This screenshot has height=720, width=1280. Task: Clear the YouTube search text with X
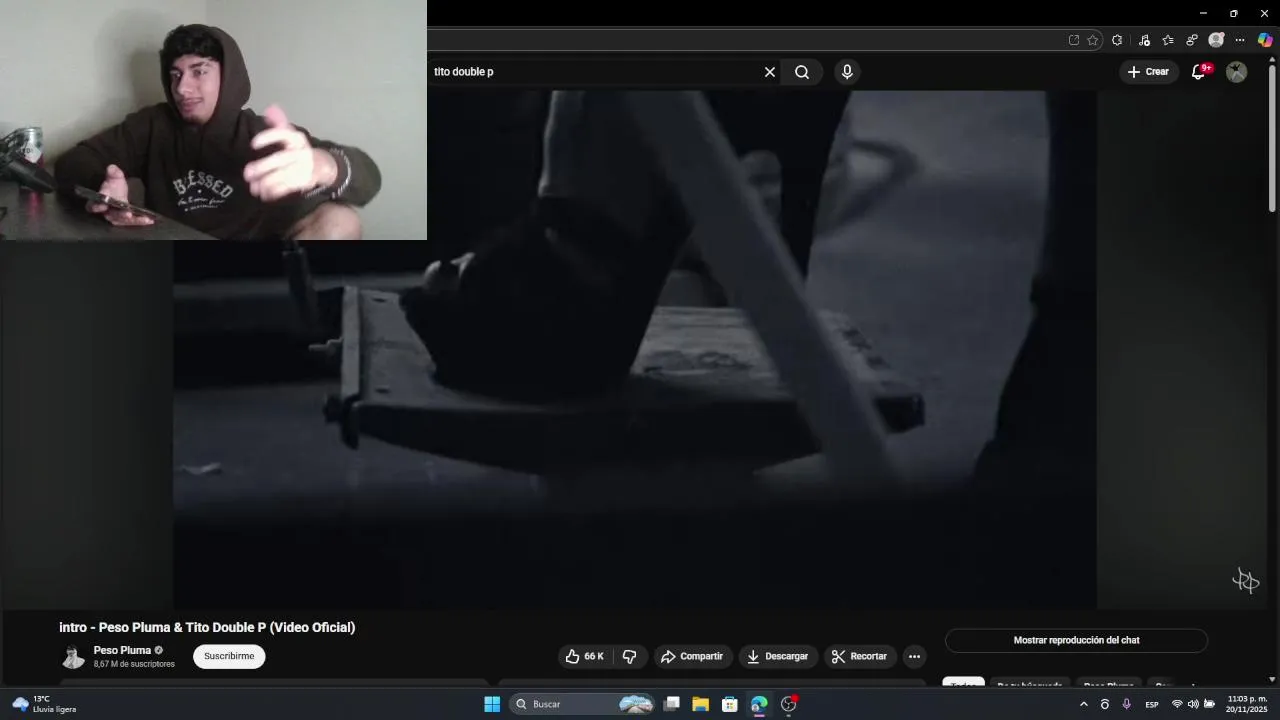(x=770, y=72)
